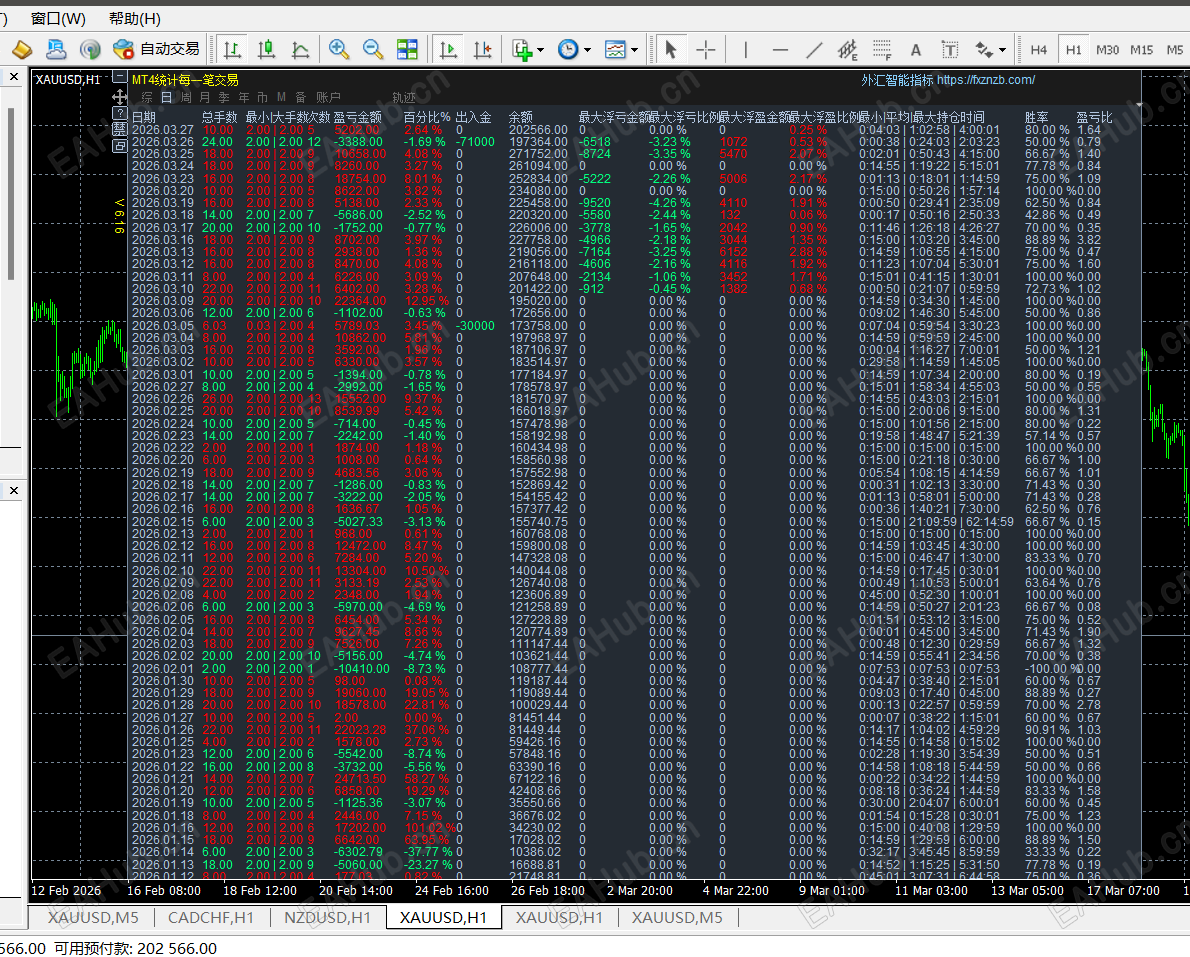Zoom out the chart with magnifier minus
The height and width of the screenshot is (957, 1190).
pos(373,49)
